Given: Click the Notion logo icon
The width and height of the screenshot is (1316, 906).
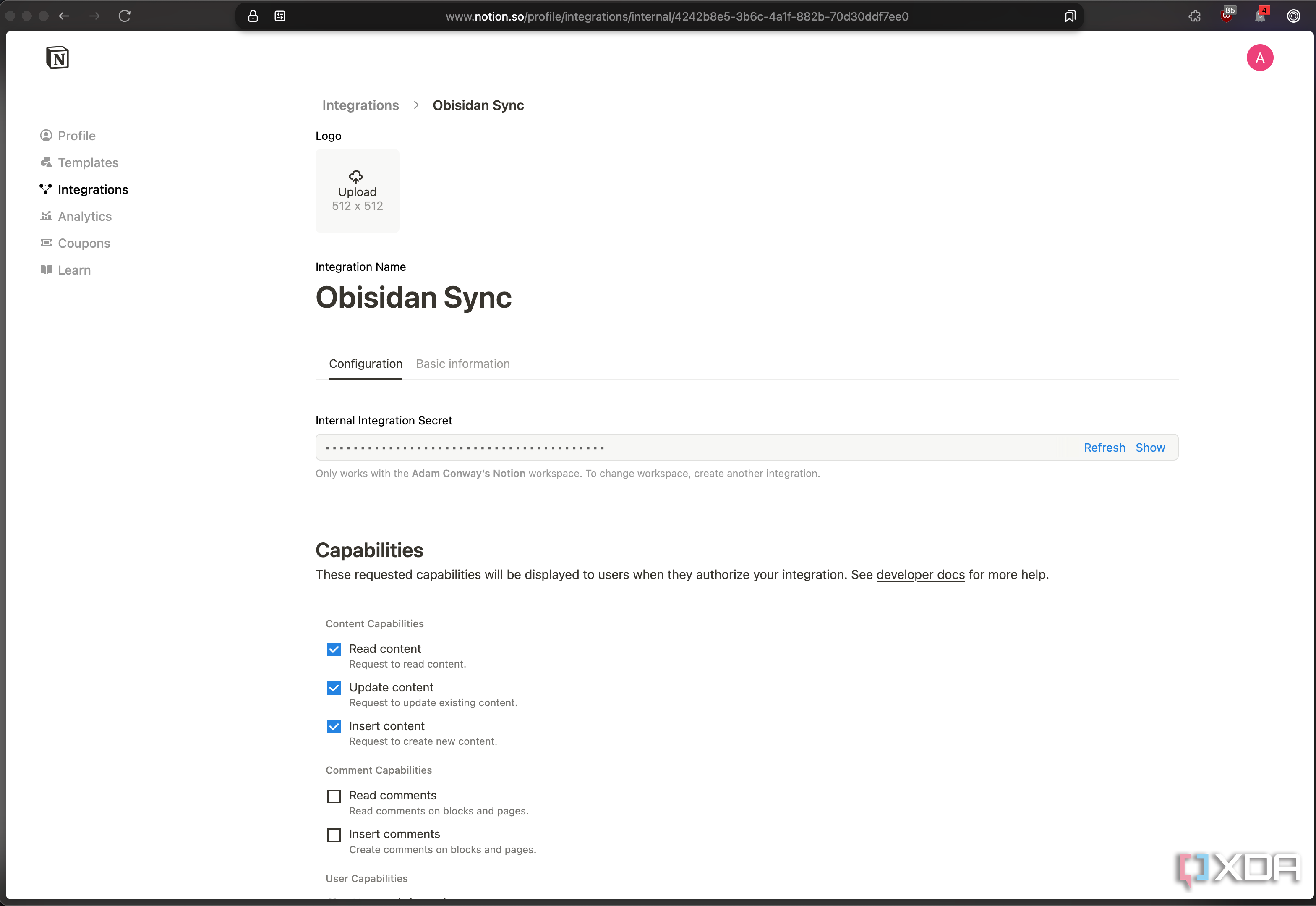Looking at the screenshot, I should point(57,58).
